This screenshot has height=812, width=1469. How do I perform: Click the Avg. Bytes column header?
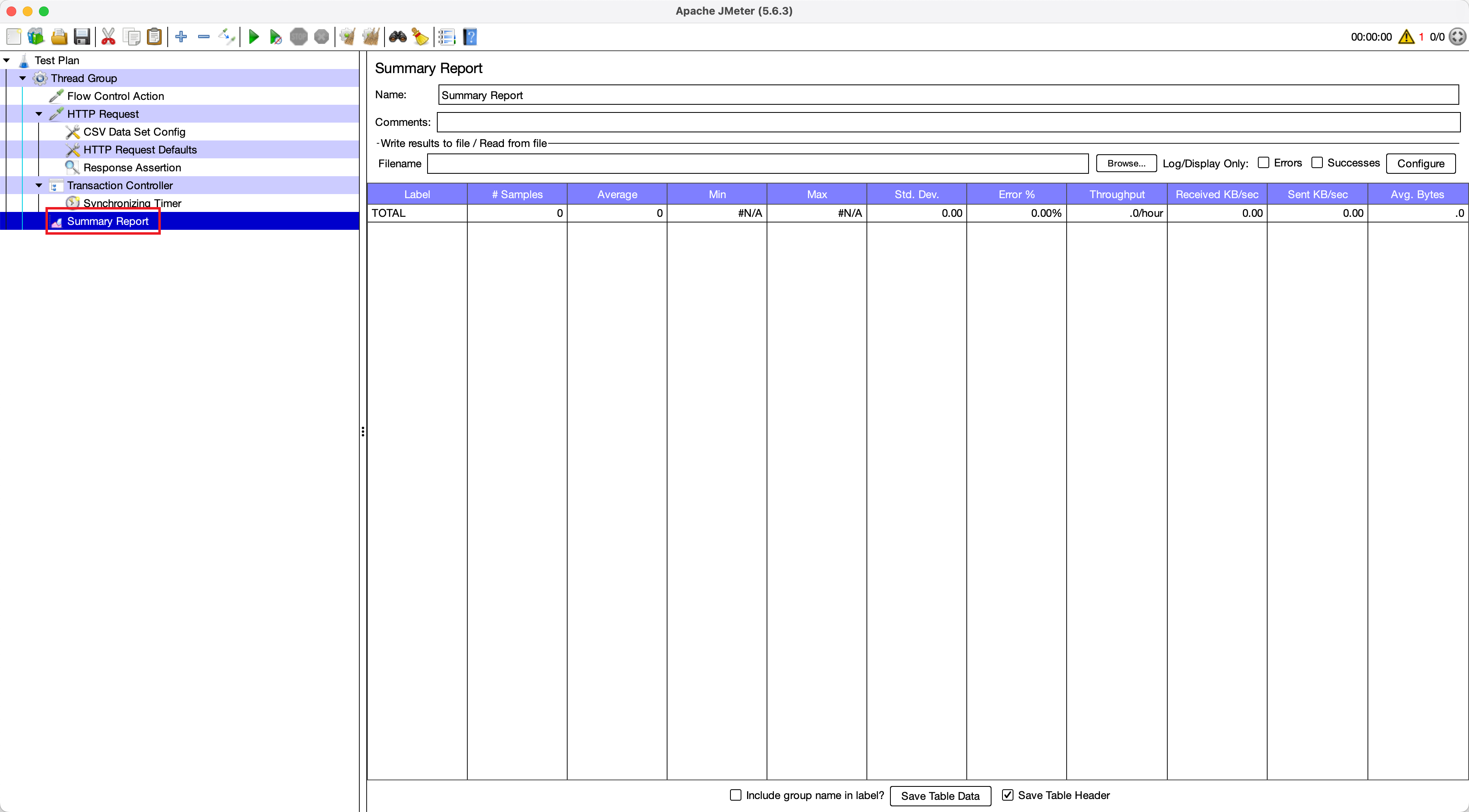[1418, 194]
